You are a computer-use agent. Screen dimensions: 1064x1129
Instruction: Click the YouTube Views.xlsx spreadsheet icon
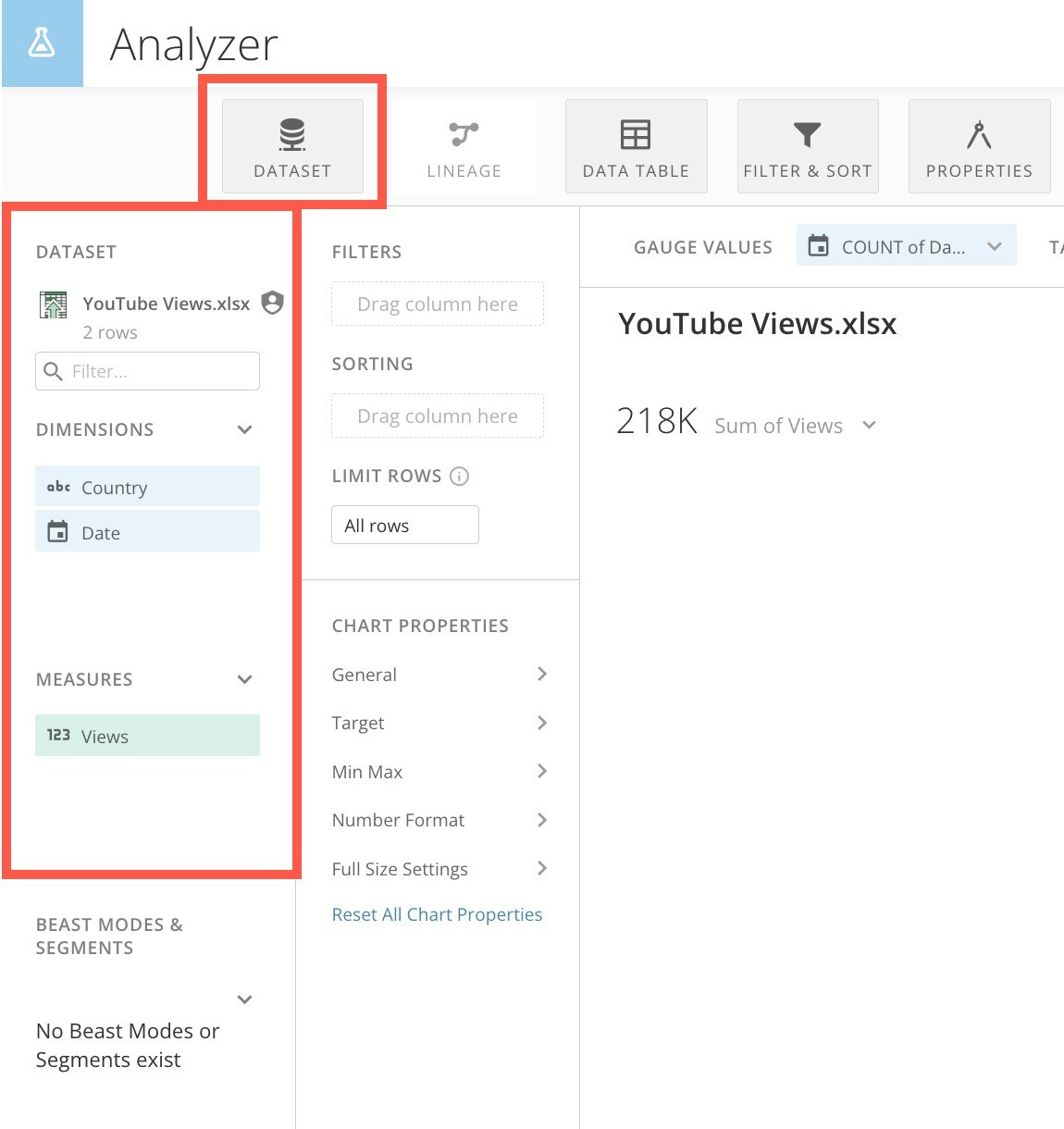[x=53, y=304]
